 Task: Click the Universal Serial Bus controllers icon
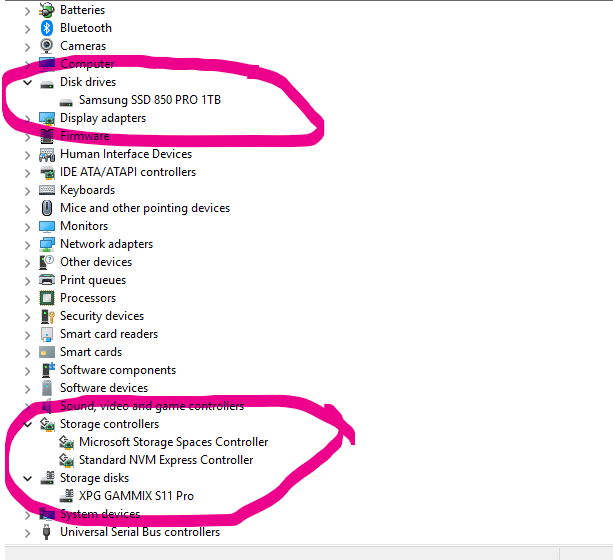pos(47,532)
